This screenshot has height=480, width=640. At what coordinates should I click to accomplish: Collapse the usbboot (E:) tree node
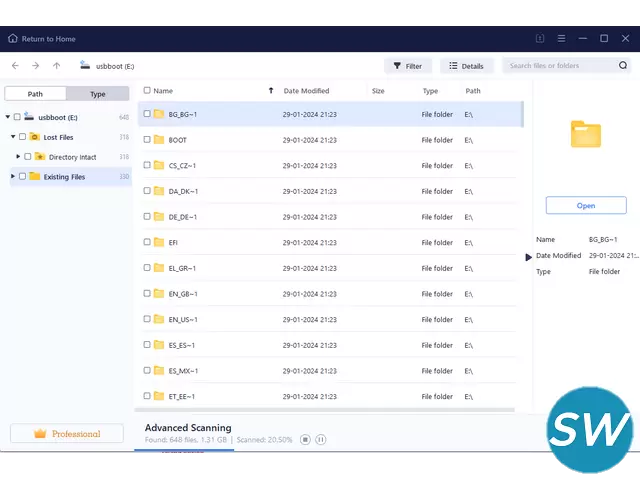point(7,117)
